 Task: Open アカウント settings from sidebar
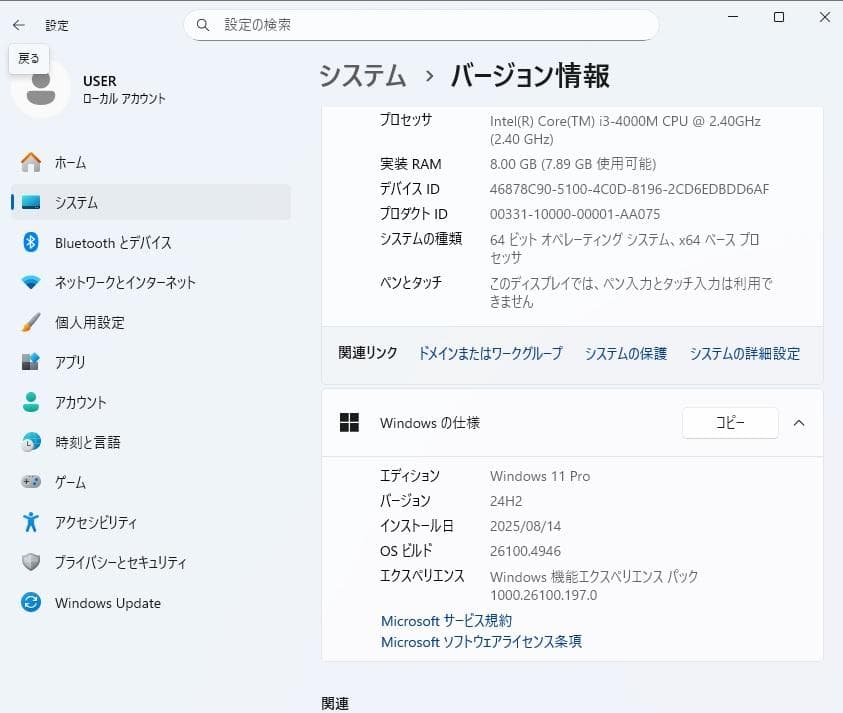coord(75,402)
